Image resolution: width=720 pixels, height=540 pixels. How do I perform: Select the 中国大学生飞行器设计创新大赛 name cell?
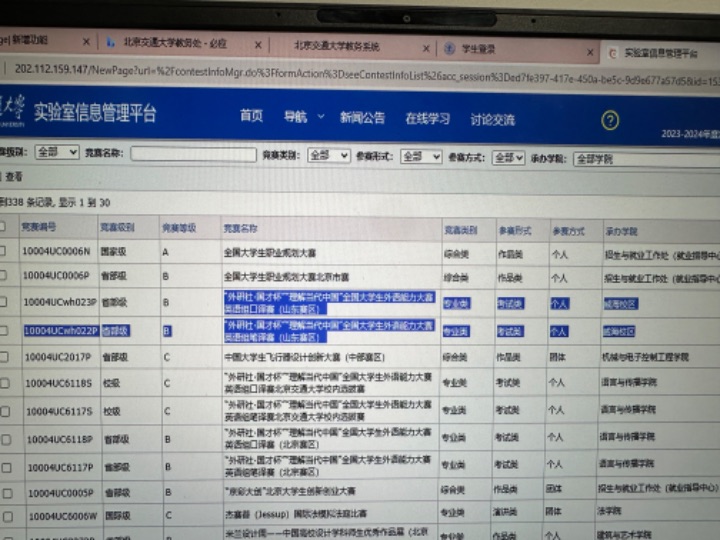304,357
